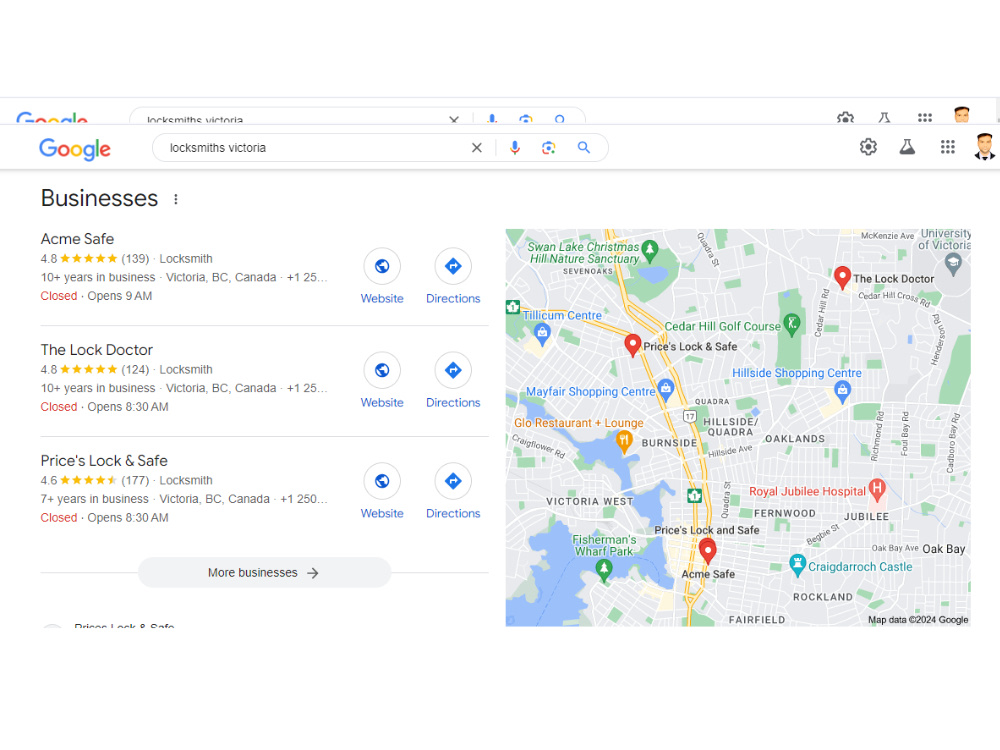Screen dimensions: 1000x750
Task: Select Craigdarroch Castle map marker
Action: coord(797,564)
